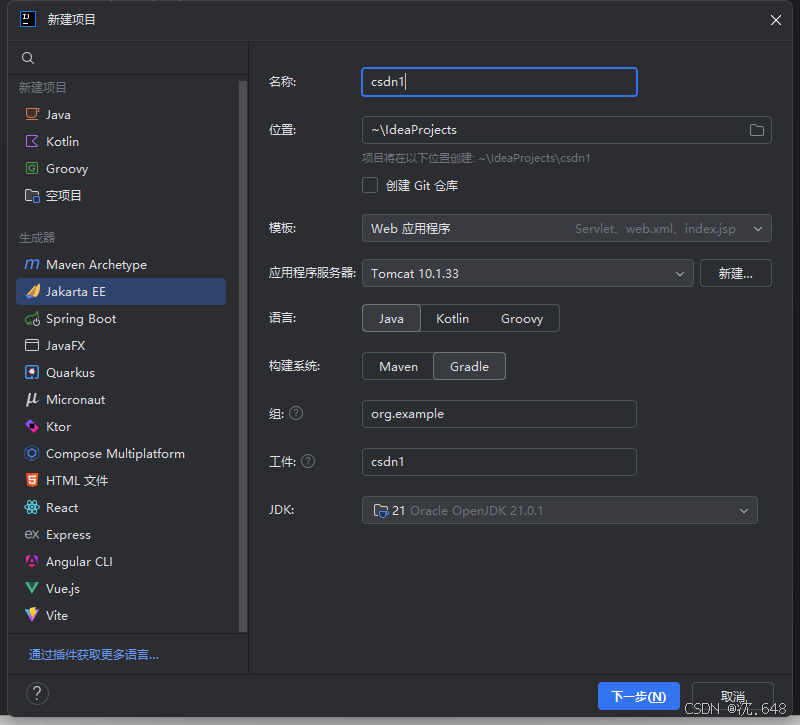Select Groovy as the language
Screen dimensions: 800x725
[521, 318]
